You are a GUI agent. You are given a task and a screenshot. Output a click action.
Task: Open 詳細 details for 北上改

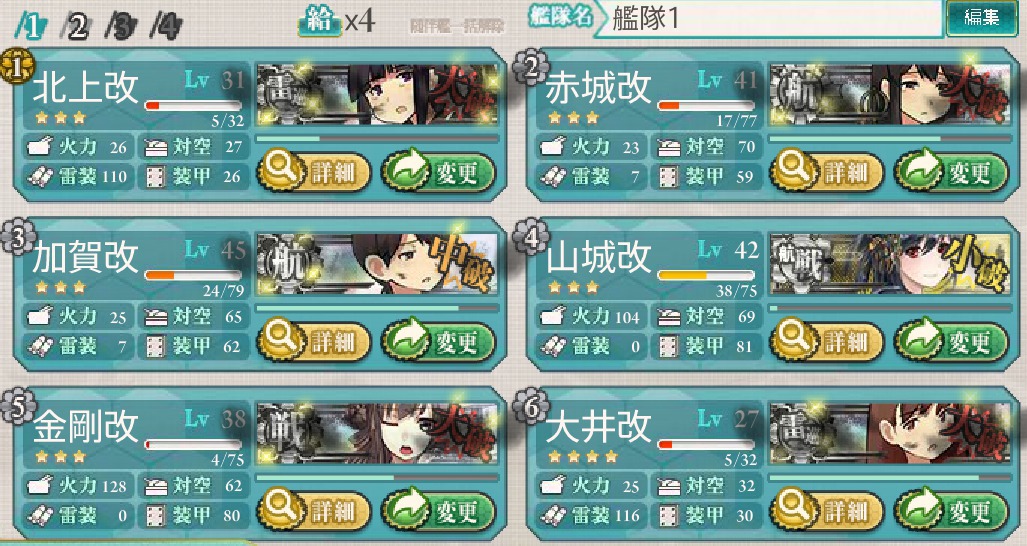click(x=314, y=172)
